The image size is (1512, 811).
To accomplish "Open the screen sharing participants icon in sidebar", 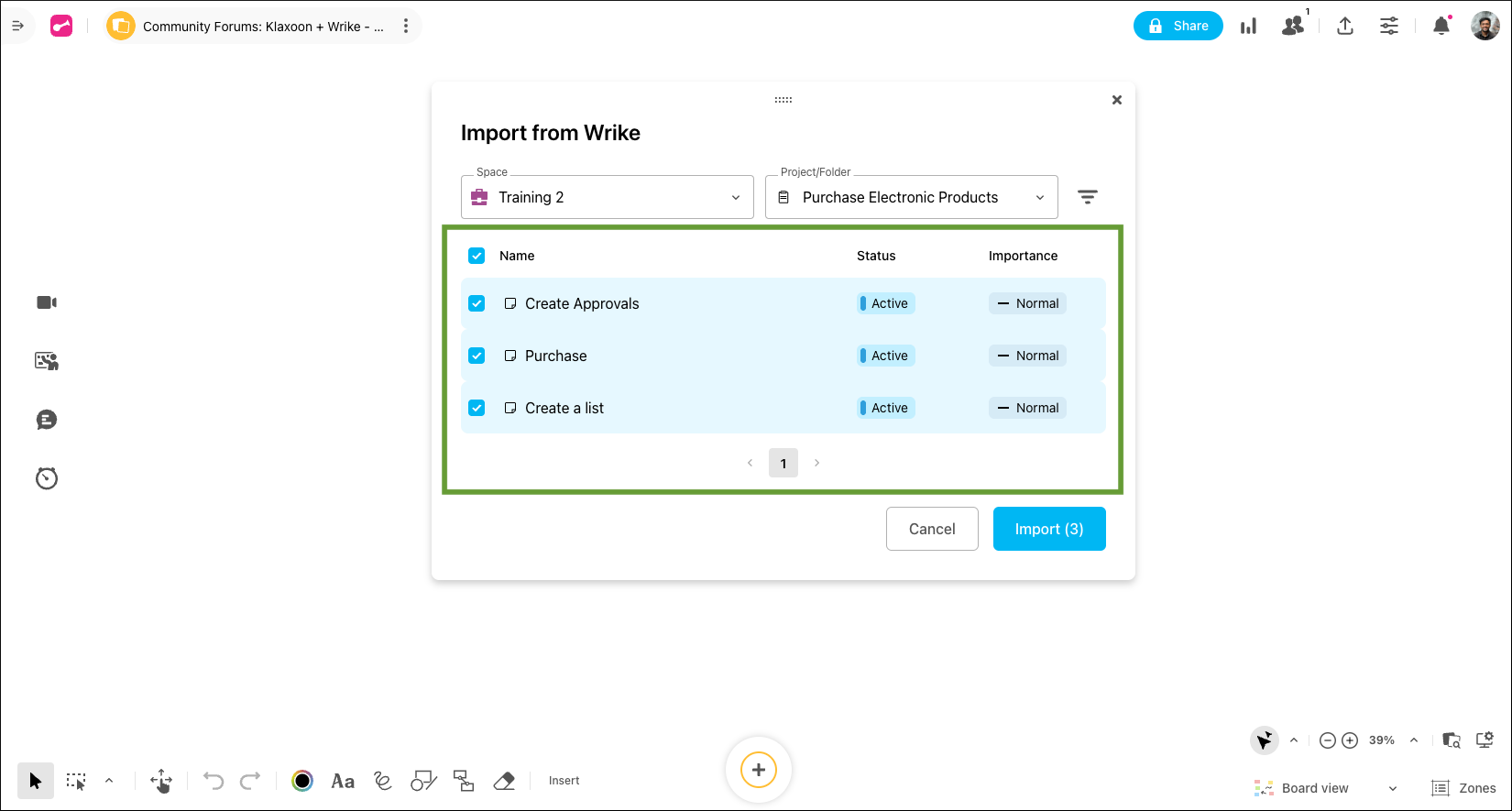I will point(47,361).
